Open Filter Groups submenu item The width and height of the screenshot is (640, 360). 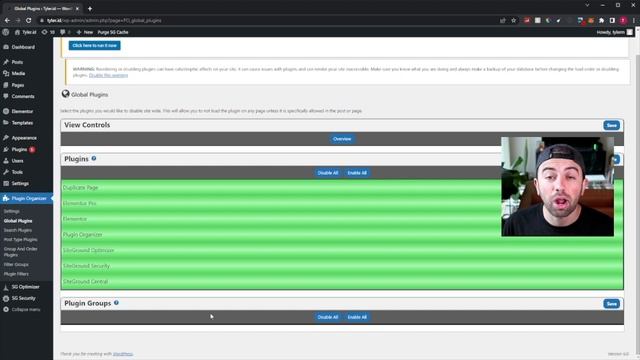[x=16, y=264]
